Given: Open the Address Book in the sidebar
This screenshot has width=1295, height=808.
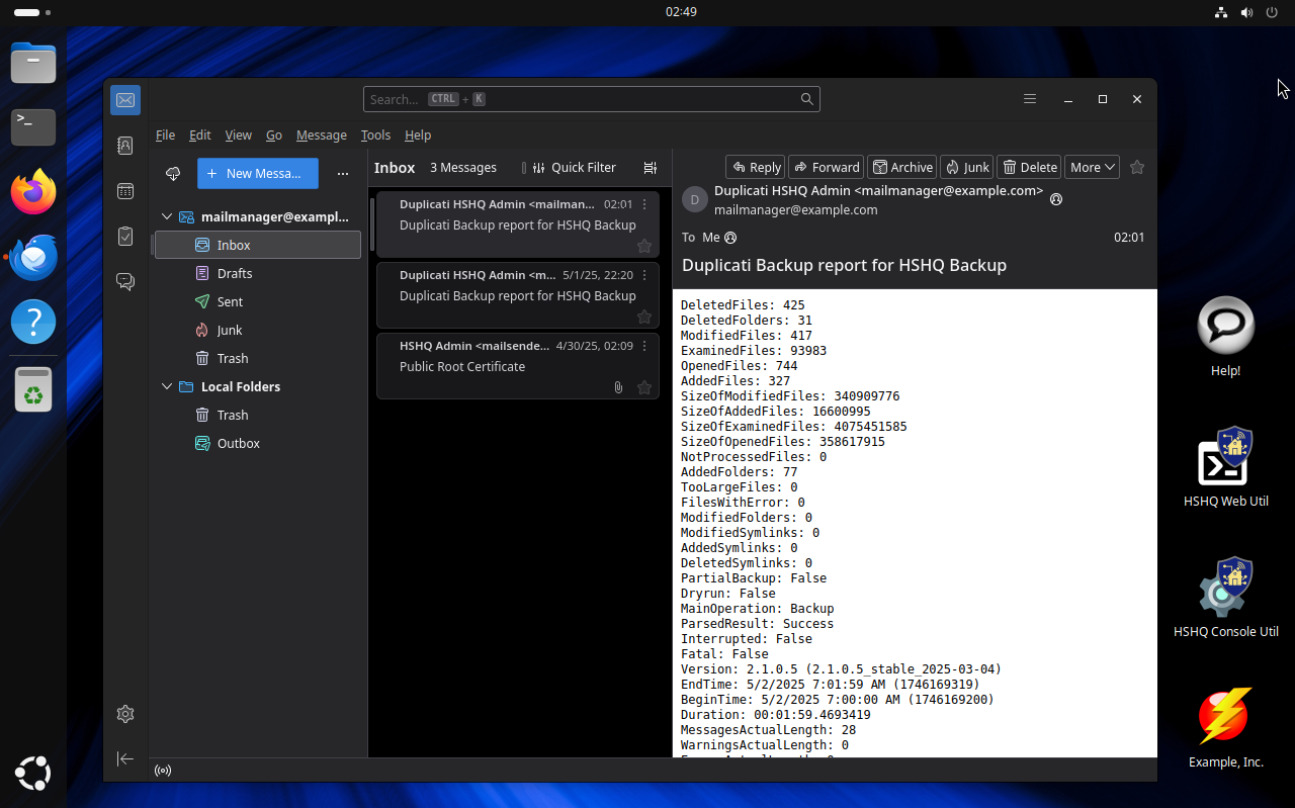Looking at the screenshot, I should tap(125, 146).
